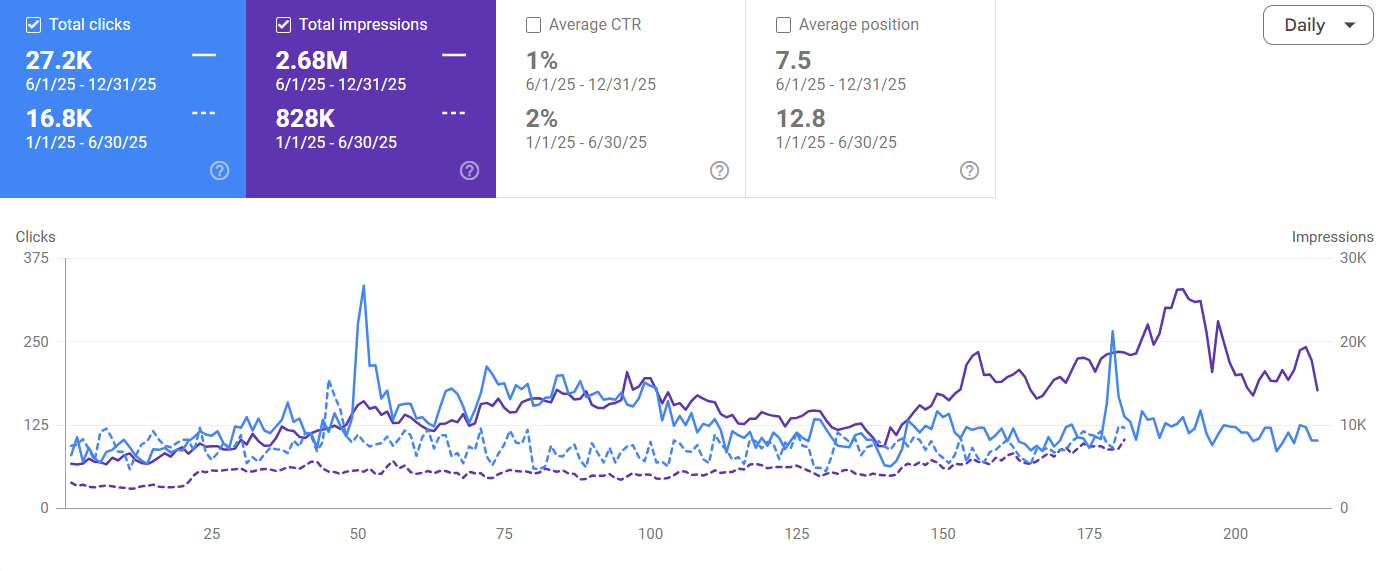Screen dimensions: 1381x571
Task: Click solid line legend beside 27.2K clicks
Action: [203, 55]
